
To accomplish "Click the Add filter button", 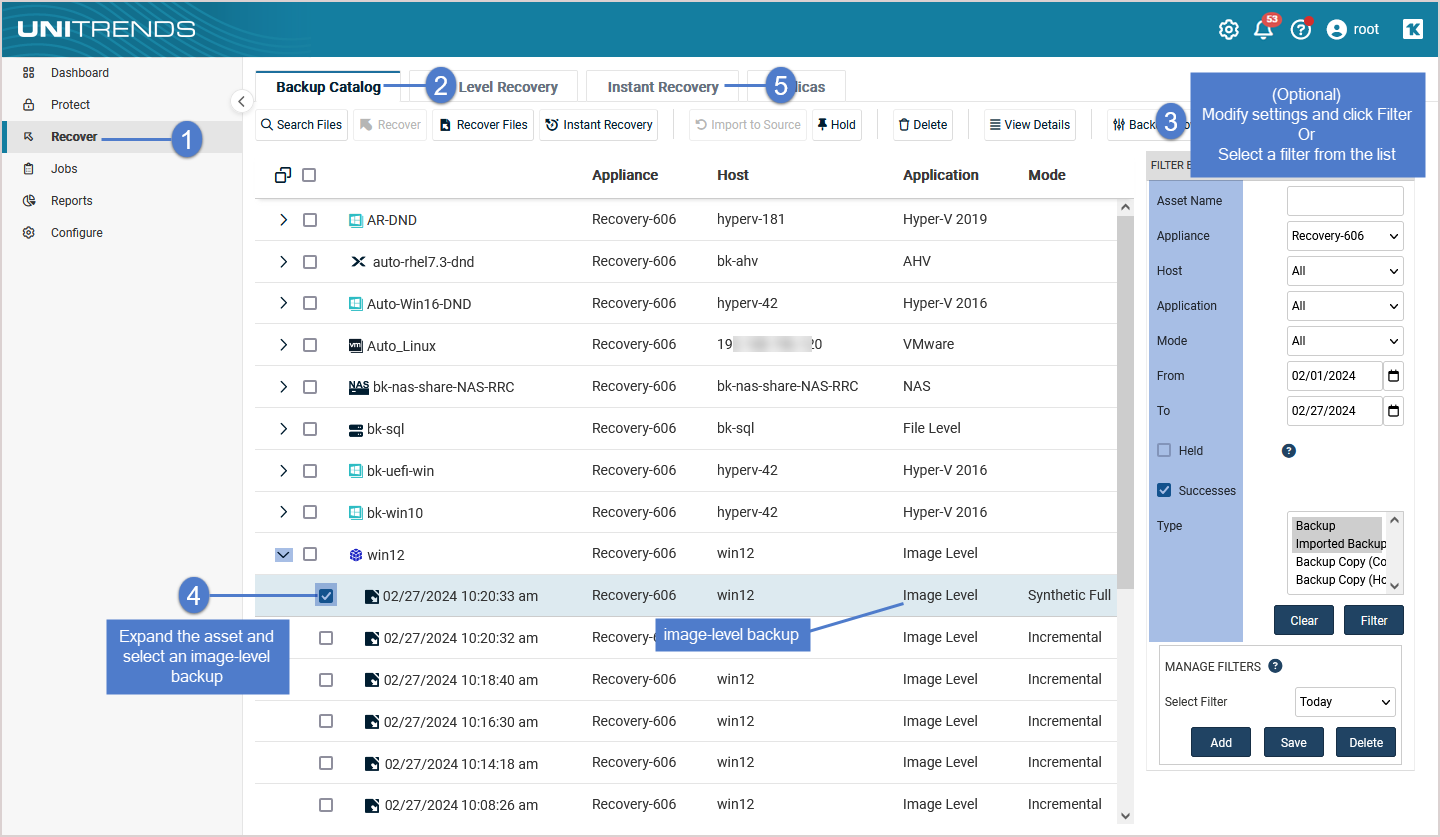I will coord(1221,742).
